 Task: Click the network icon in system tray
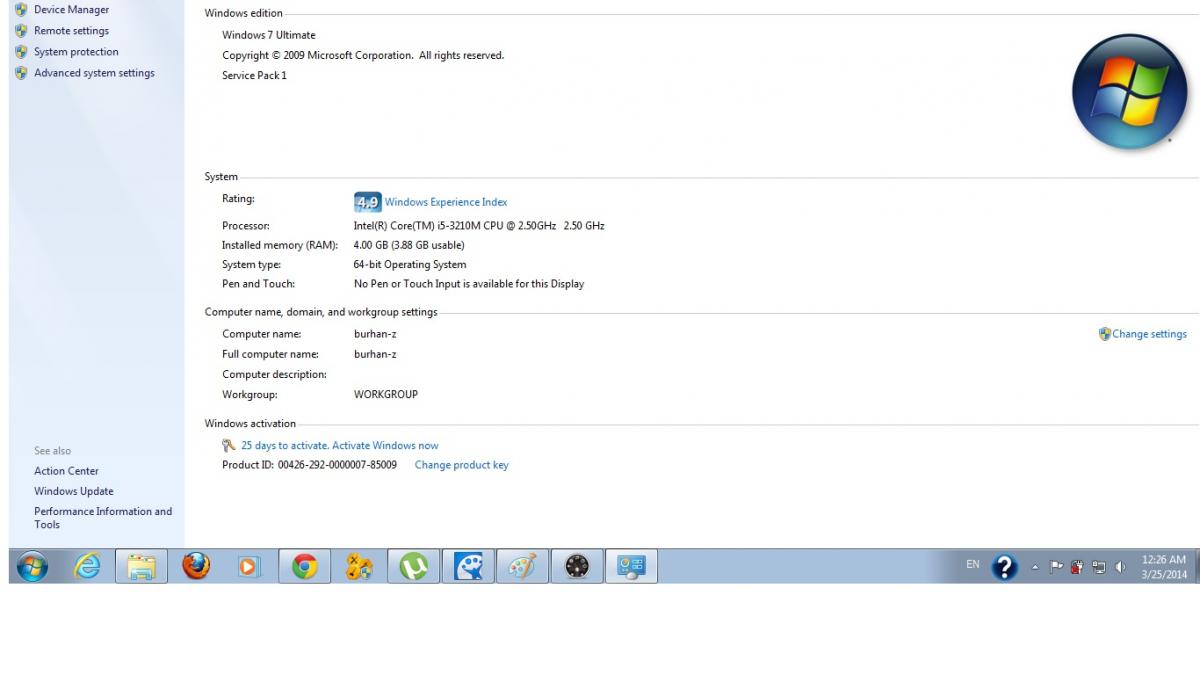pyautogui.click(x=1099, y=567)
